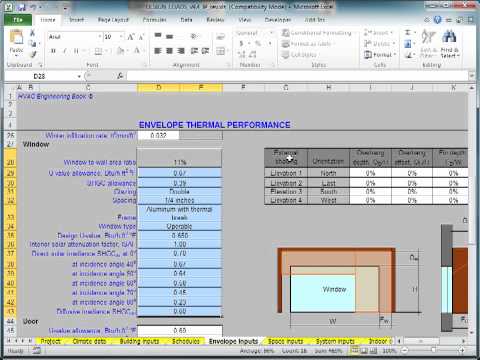Open the Space Inputs sheet tab
This screenshot has height=360, width=480.
(285, 341)
